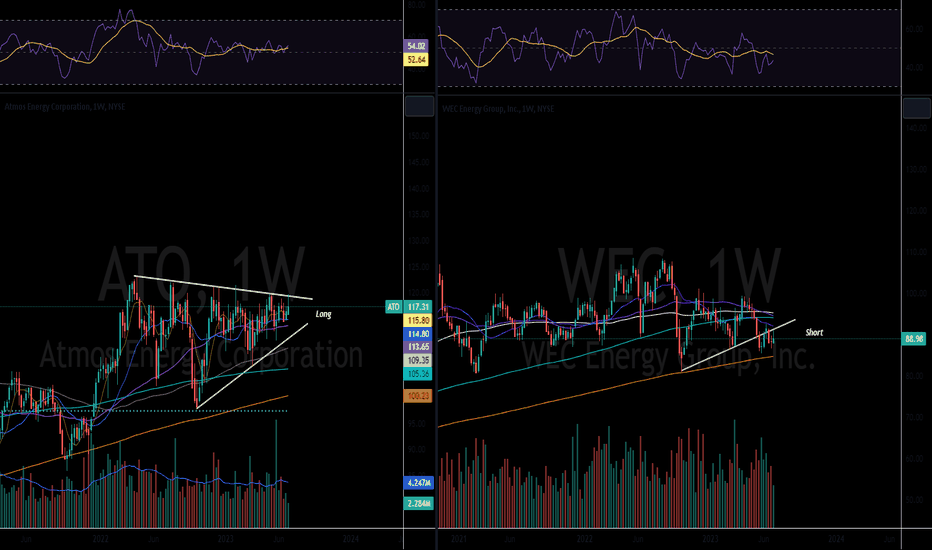Click the Long annotation on ATO chart
Image resolution: width=932 pixels, height=550 pixels.
click(x=323, y=314)
